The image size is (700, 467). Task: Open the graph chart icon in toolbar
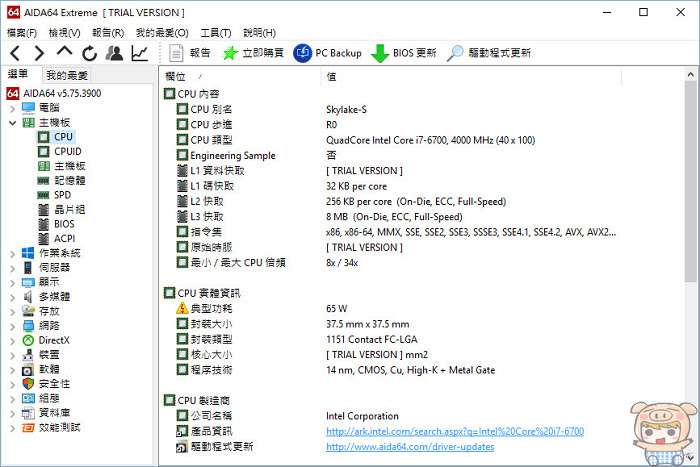[x=140, y=53]
